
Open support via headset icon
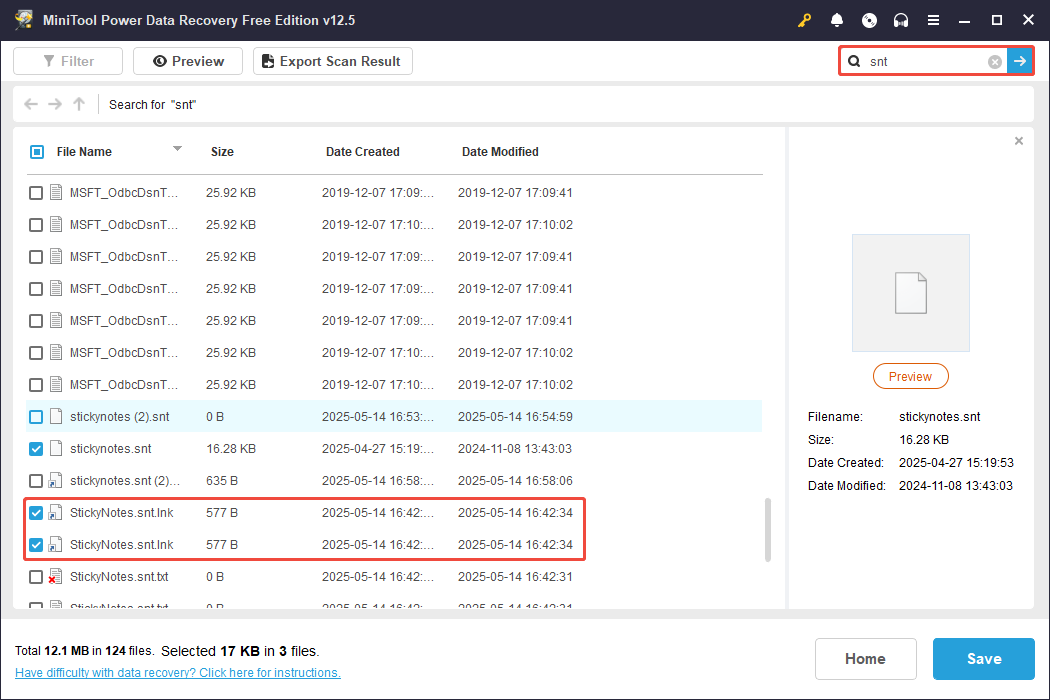click(901, 20)
